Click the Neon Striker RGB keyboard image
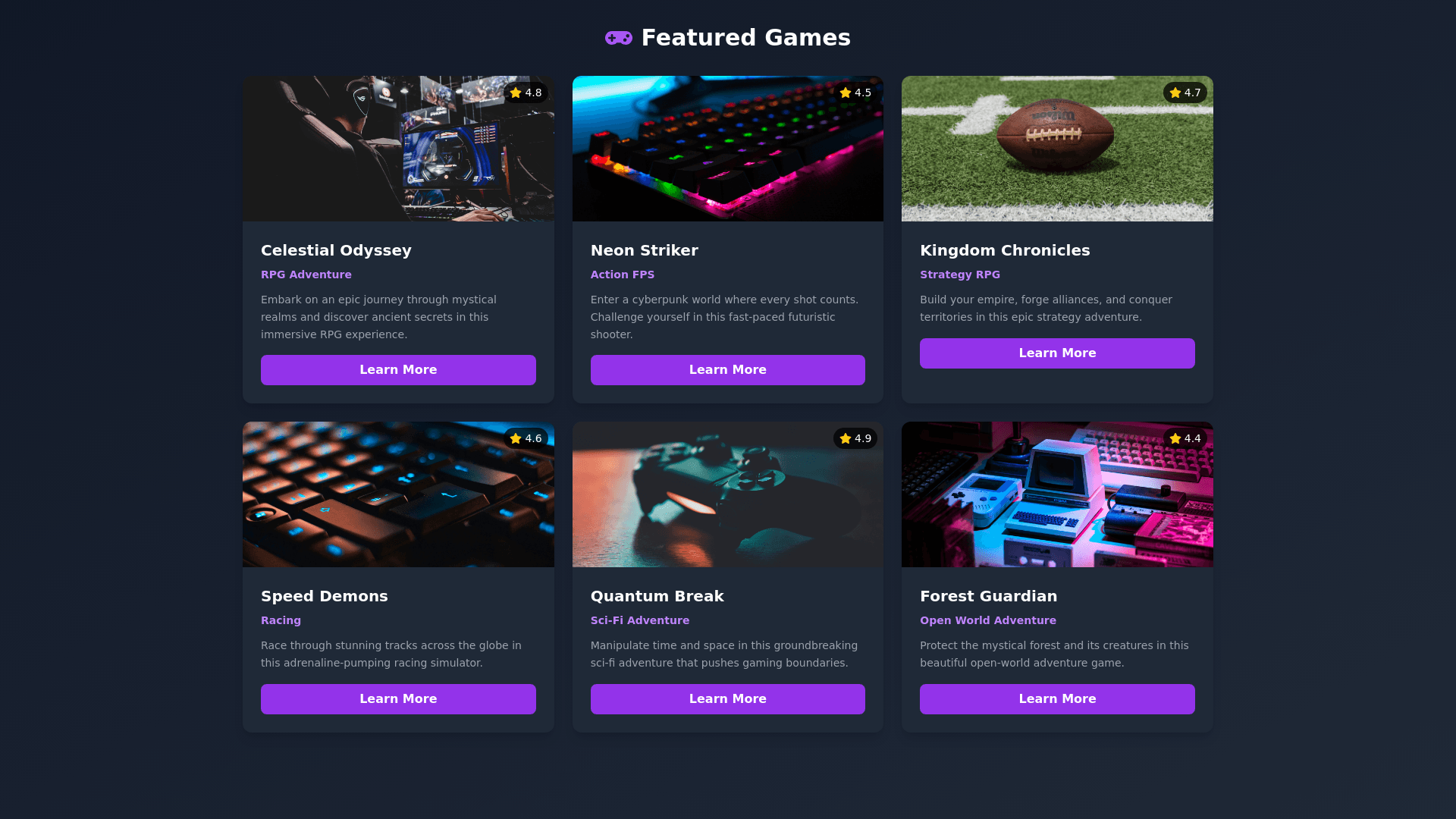This screenshot has height=819, width=1456. click(728, 149)
